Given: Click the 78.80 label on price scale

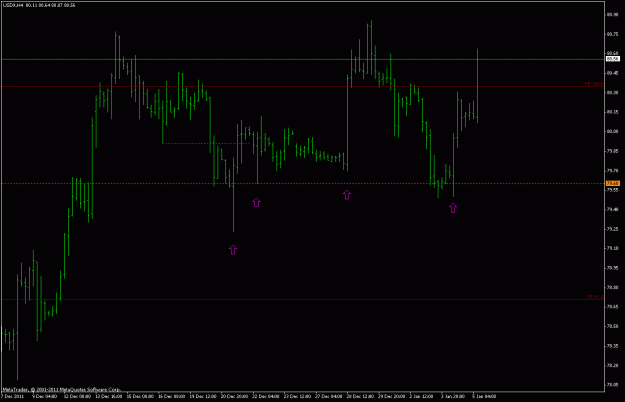Looking at the screenshot, I should pos(612,287).
